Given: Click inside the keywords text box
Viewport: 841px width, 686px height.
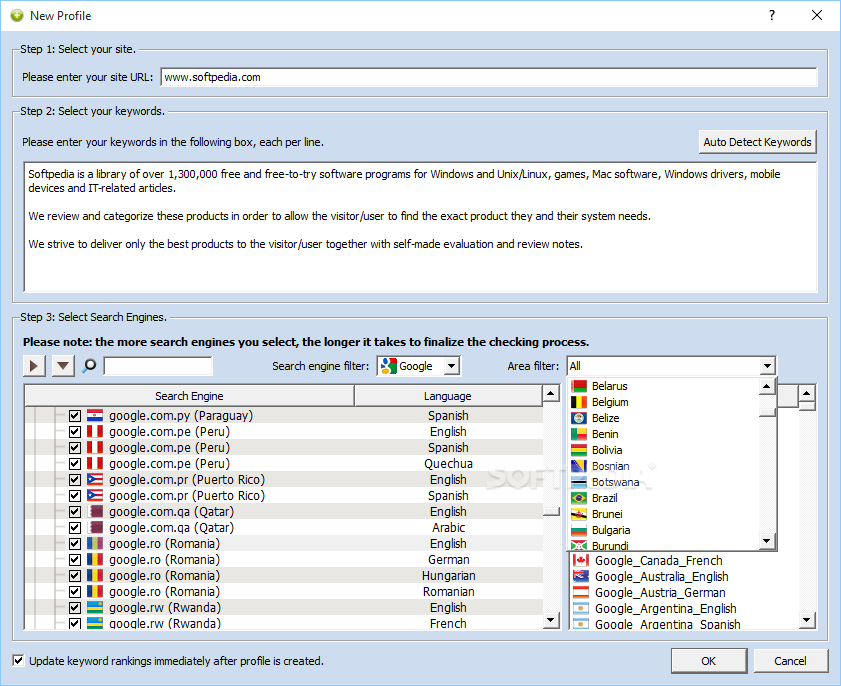Looking at the screenshot, I should [x=420, y=226].
